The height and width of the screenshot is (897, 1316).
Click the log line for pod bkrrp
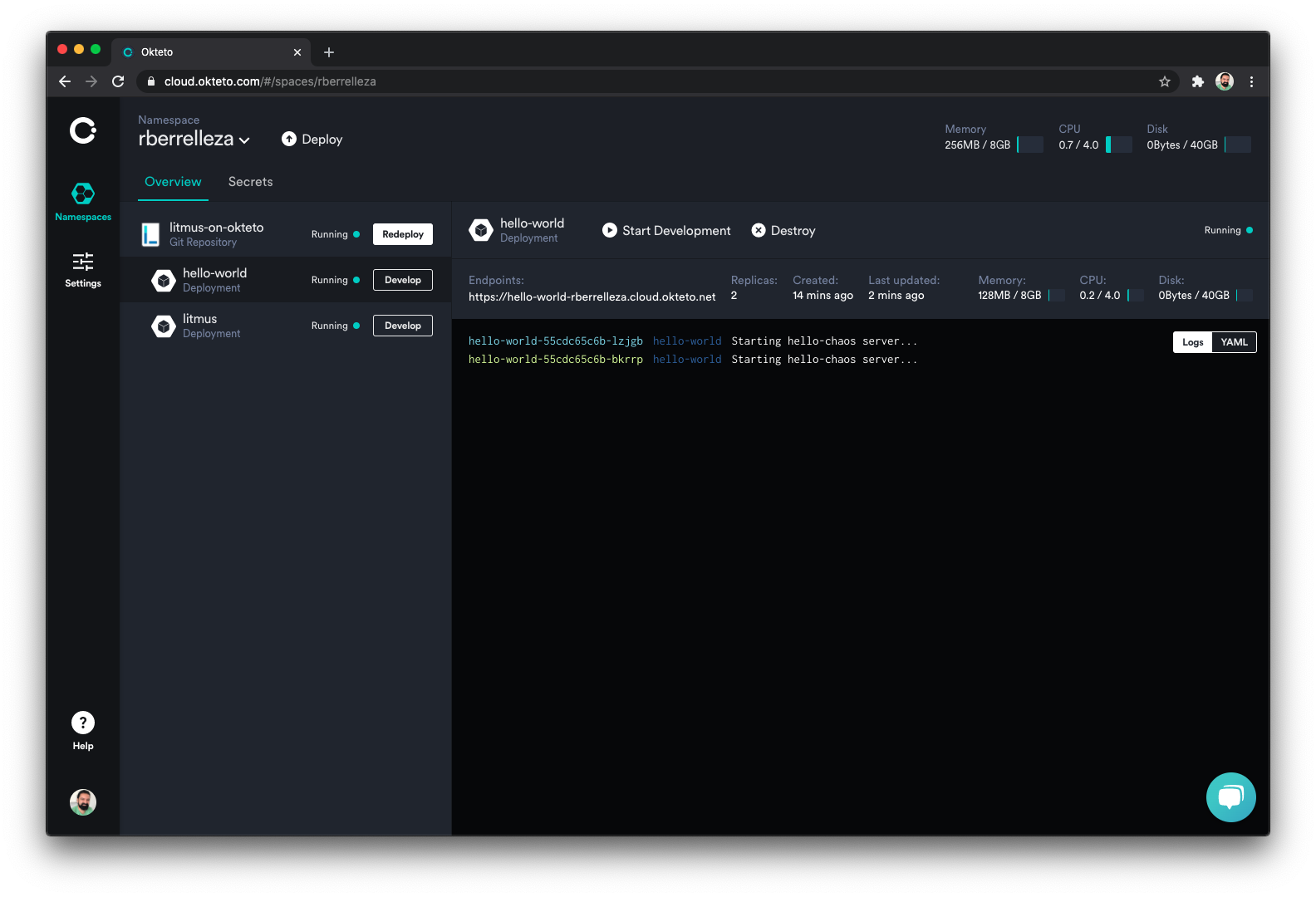point(693,360)
